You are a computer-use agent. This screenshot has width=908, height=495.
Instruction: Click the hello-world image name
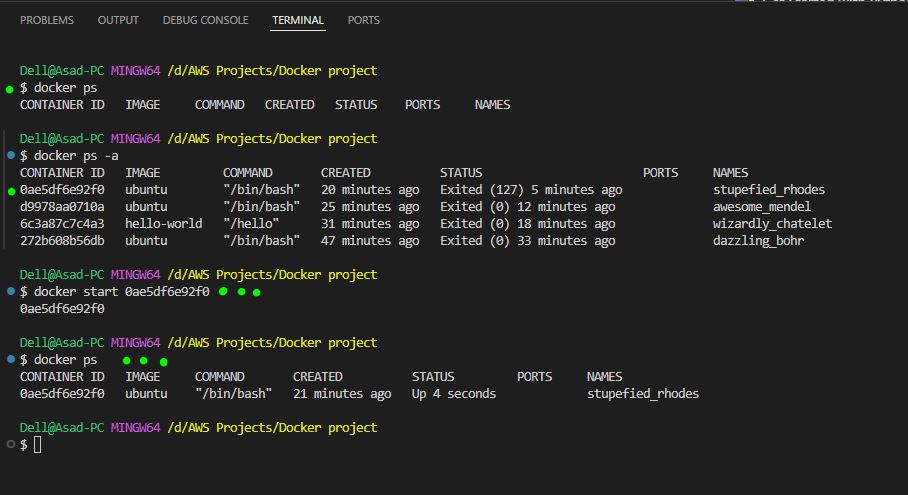click(164, 223)
